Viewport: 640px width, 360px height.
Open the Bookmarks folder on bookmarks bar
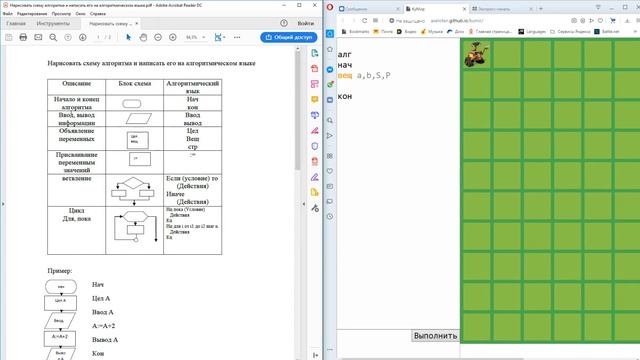(x=355, y=31)
